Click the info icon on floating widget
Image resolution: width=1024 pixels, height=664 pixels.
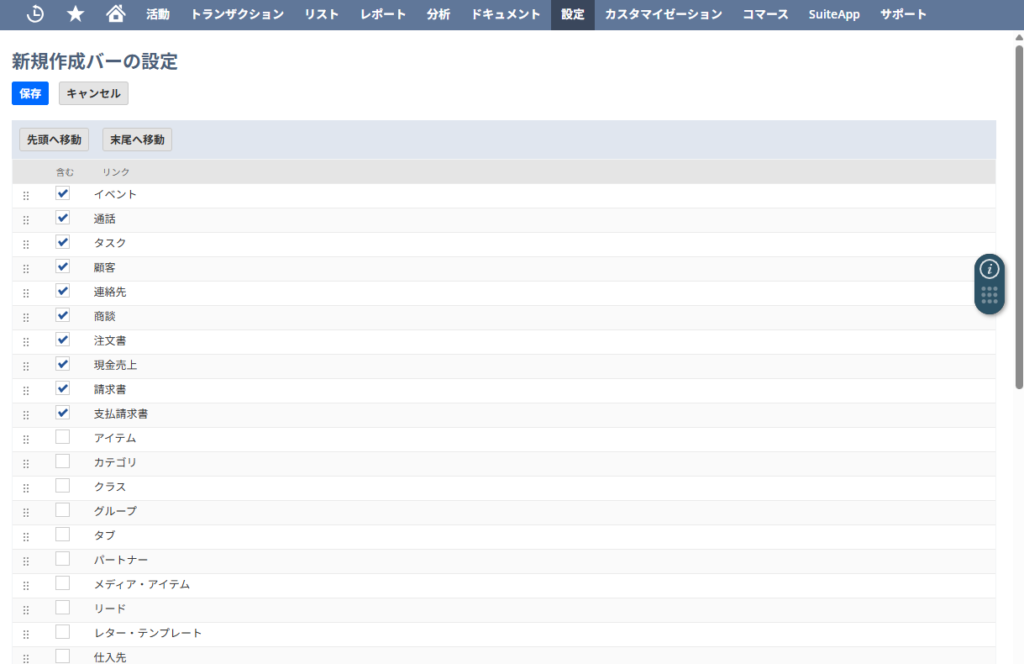989,269
